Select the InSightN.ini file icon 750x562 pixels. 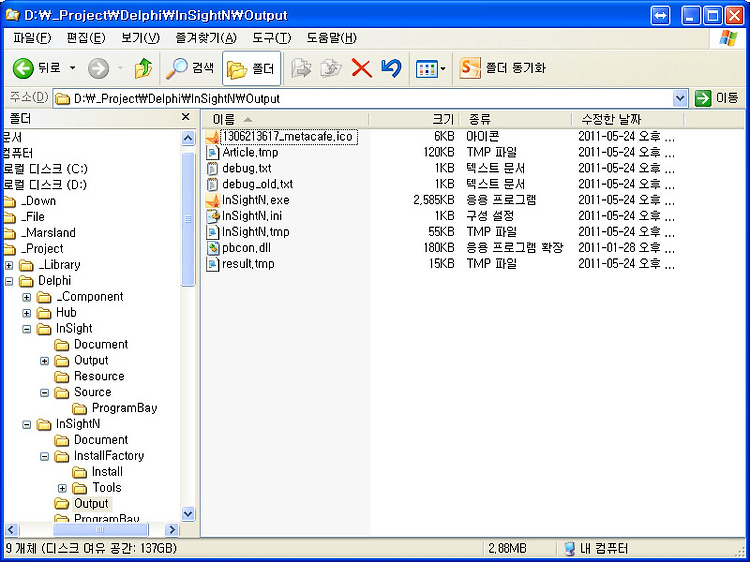click(212, 216)
